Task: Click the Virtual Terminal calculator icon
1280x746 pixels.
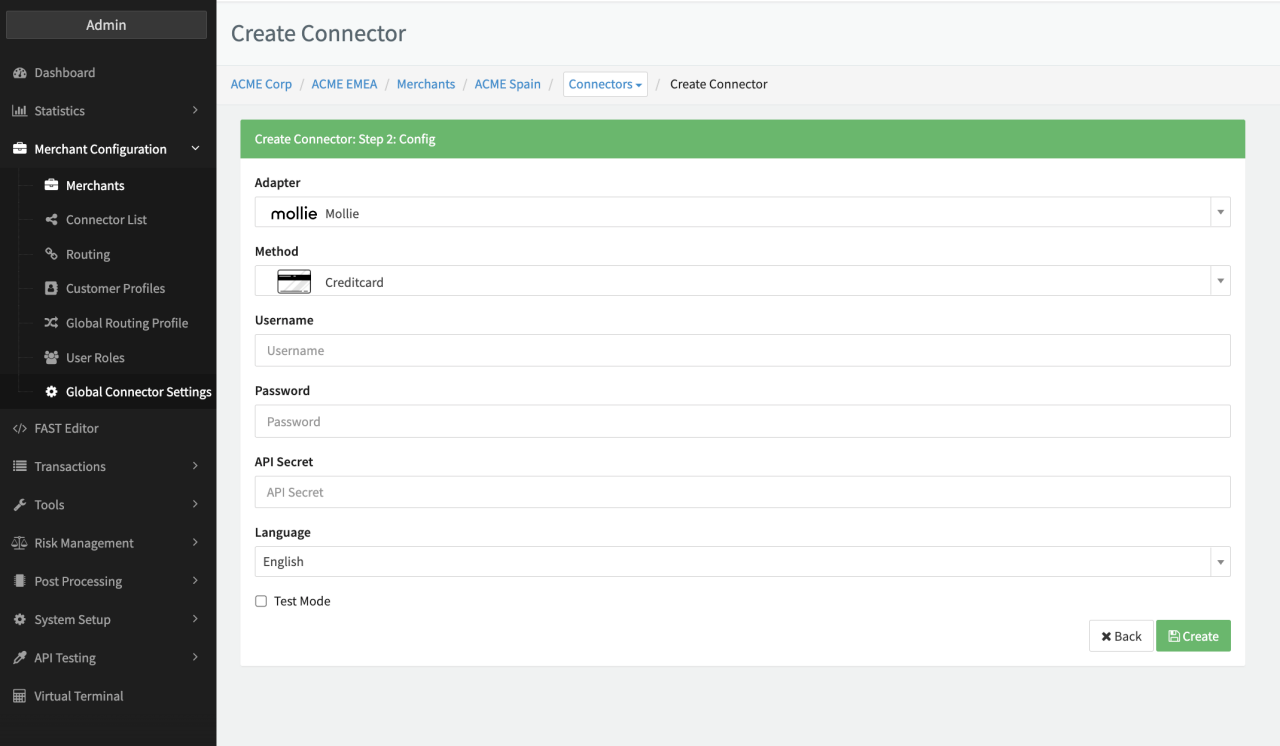Action: (19, 696)
